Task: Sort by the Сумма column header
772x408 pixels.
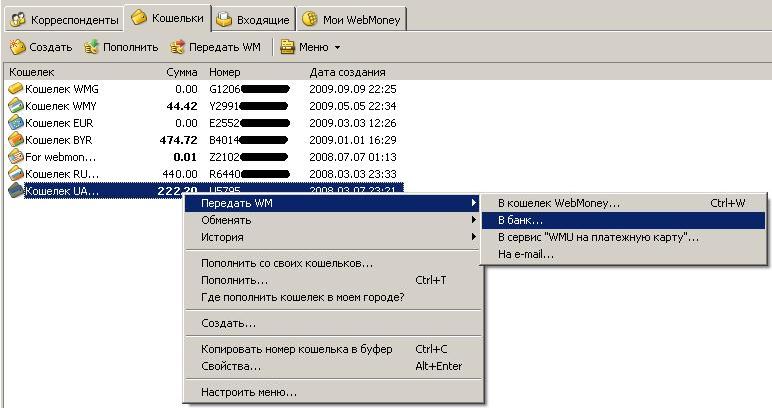Action: click(182, 72)
